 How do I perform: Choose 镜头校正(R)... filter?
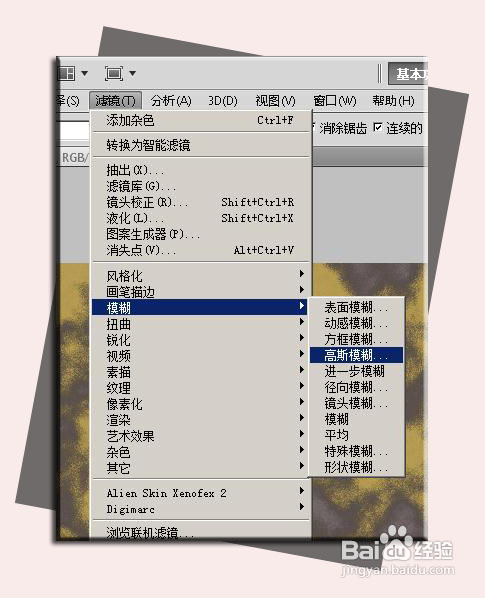[201, 202]
